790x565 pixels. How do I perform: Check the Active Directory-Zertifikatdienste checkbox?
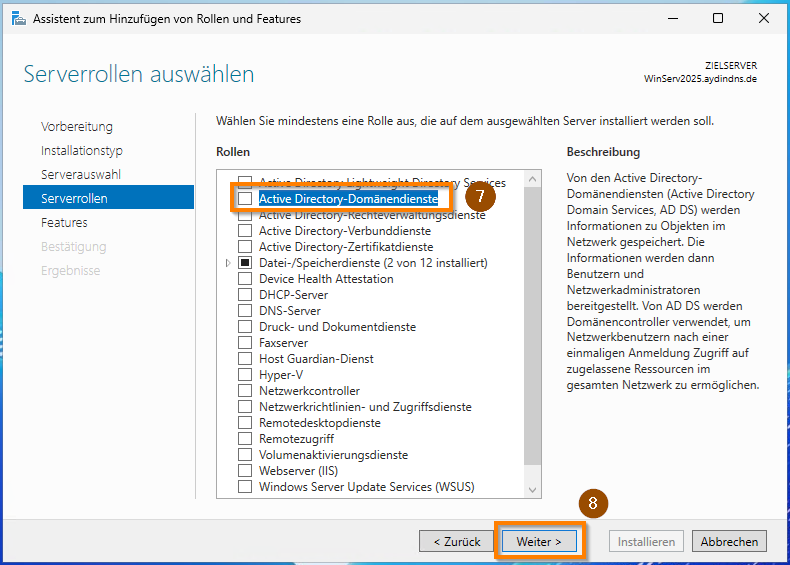(245, 247)
